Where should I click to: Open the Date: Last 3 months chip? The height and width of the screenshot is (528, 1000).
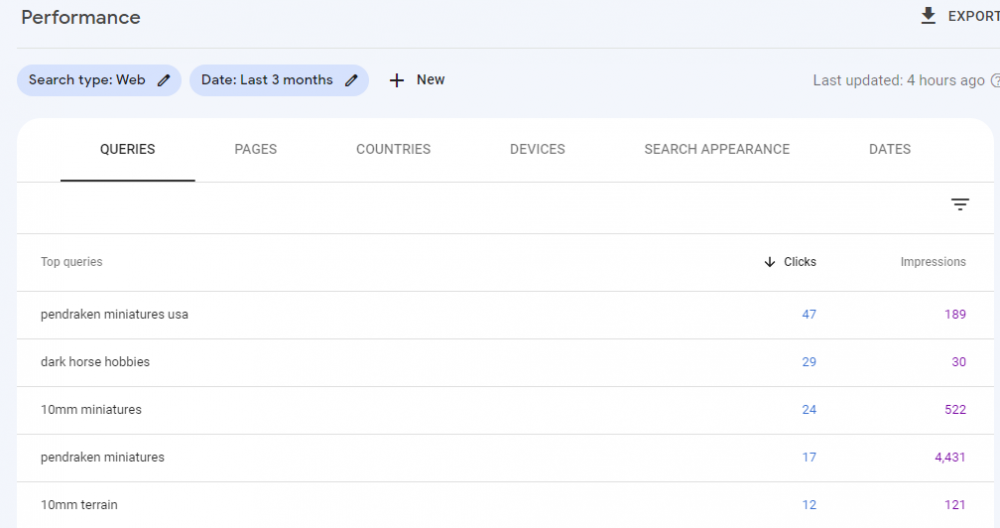(x=266, y=80)
